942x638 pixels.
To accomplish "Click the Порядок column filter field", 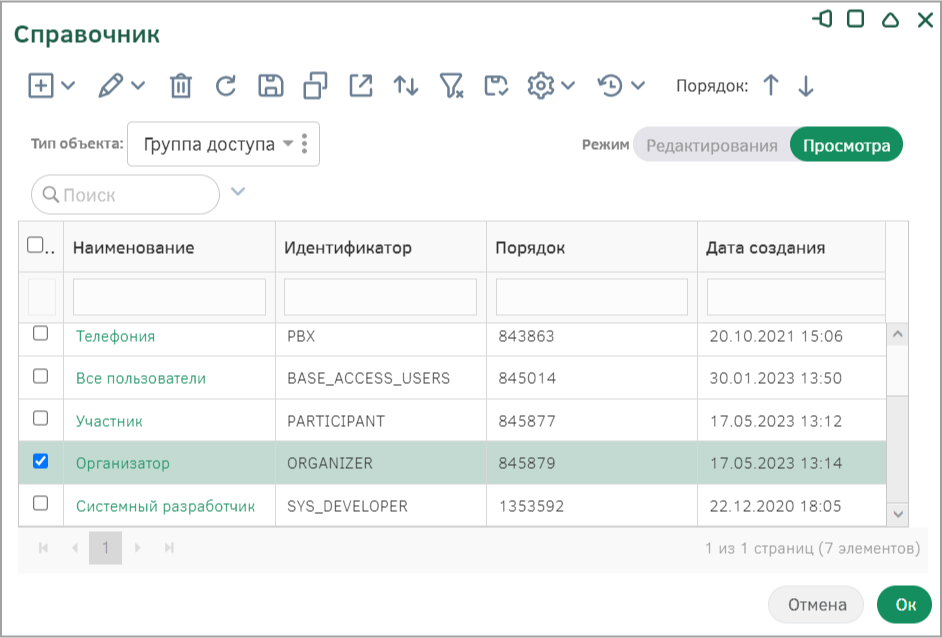I will click(592, 297).
